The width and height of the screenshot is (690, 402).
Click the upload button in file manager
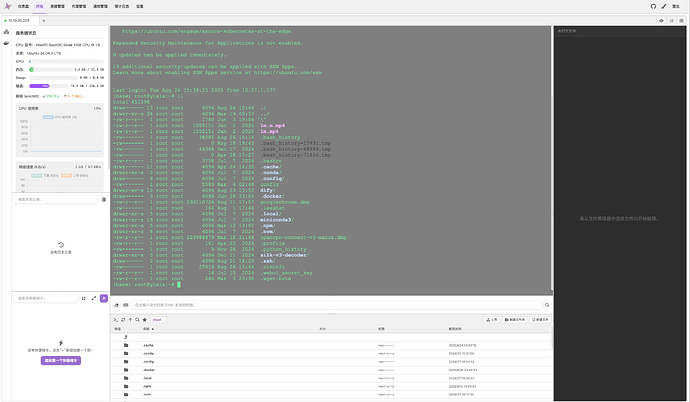[492, 320]
